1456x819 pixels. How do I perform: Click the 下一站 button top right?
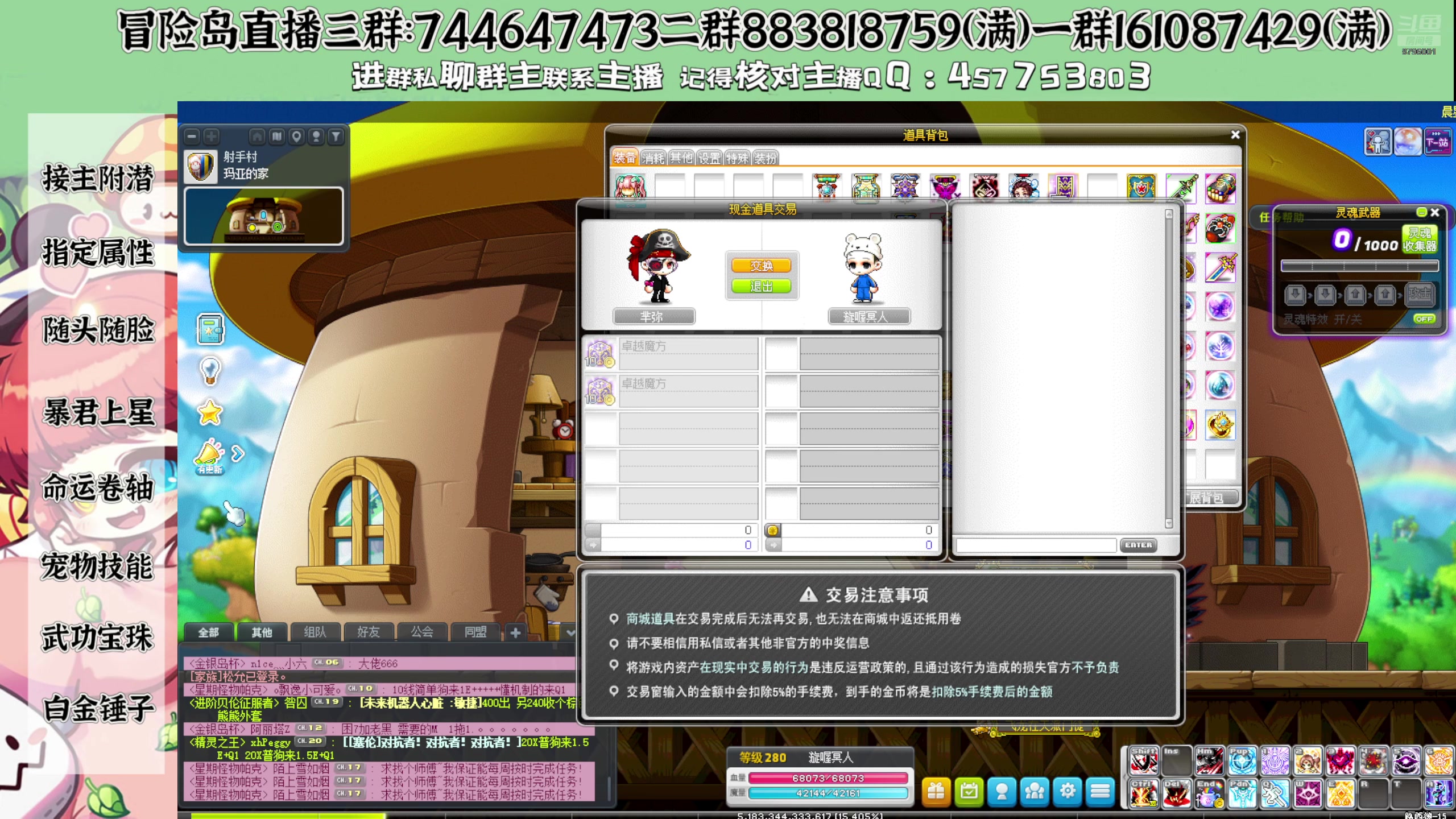[x=1437, y=142]
